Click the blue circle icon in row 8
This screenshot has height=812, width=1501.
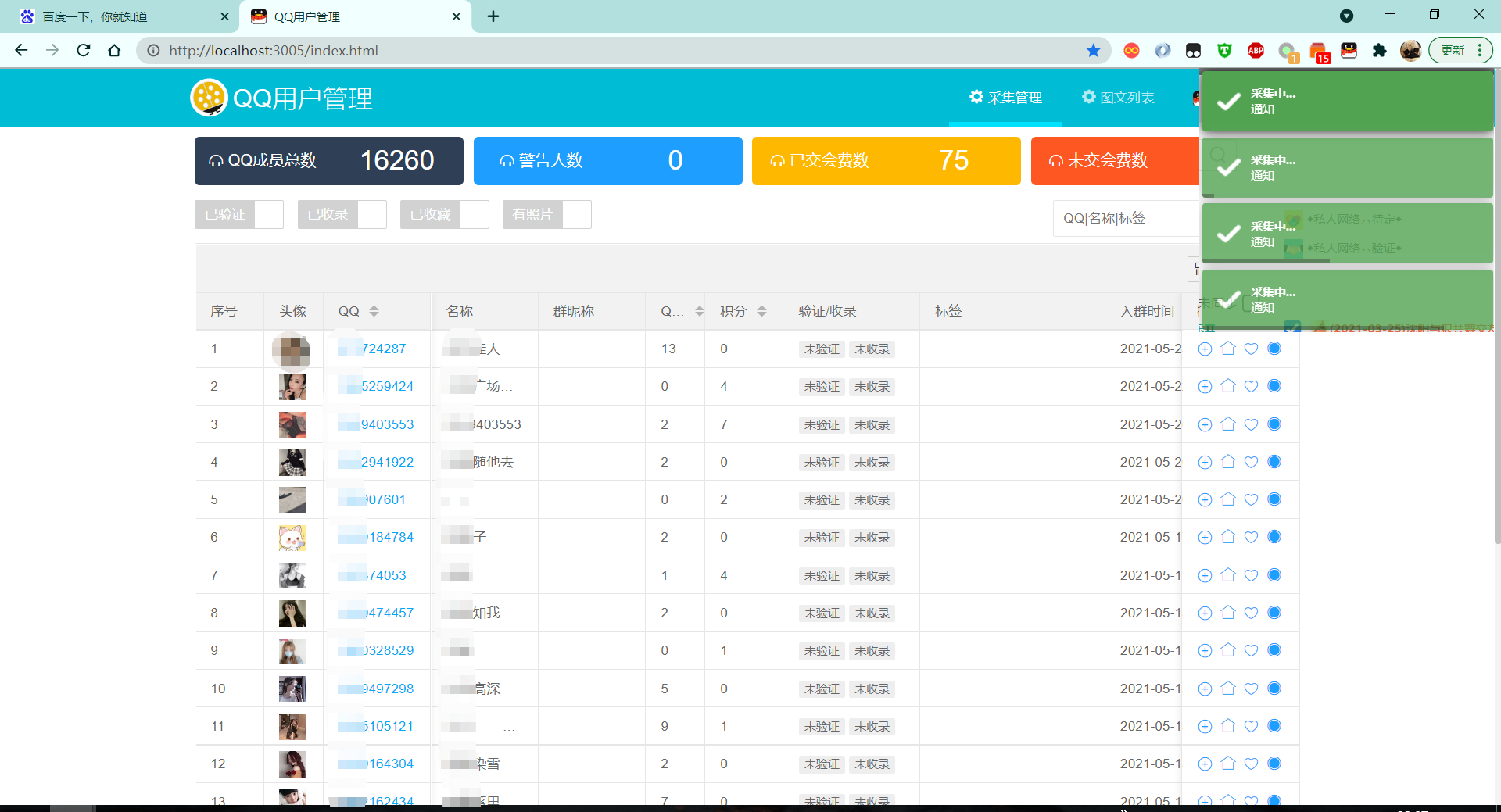[1274, 613]
